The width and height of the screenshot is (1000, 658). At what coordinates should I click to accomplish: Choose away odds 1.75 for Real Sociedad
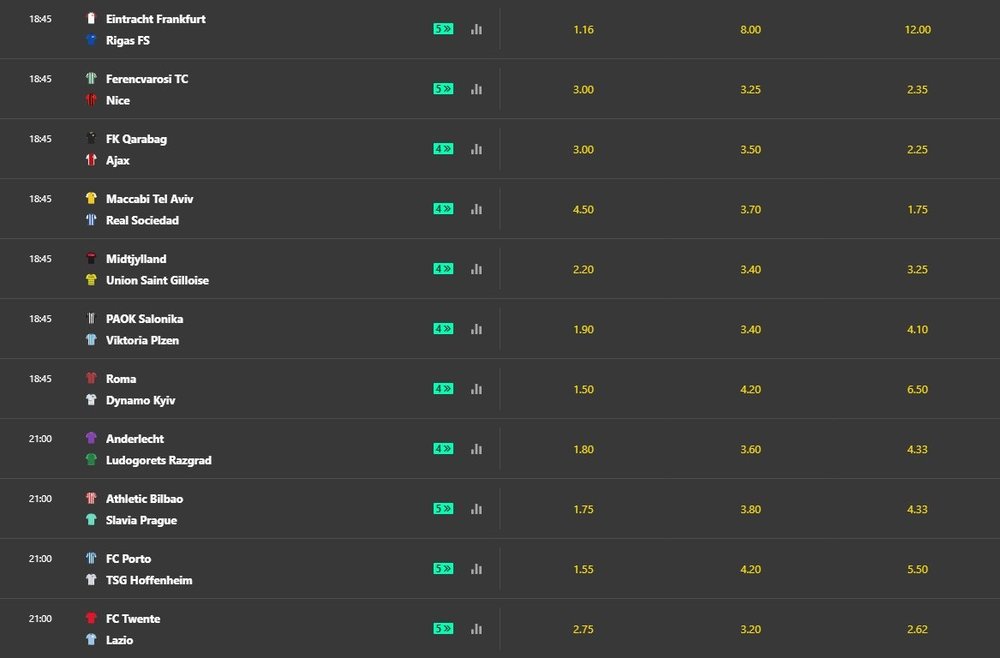917,209
